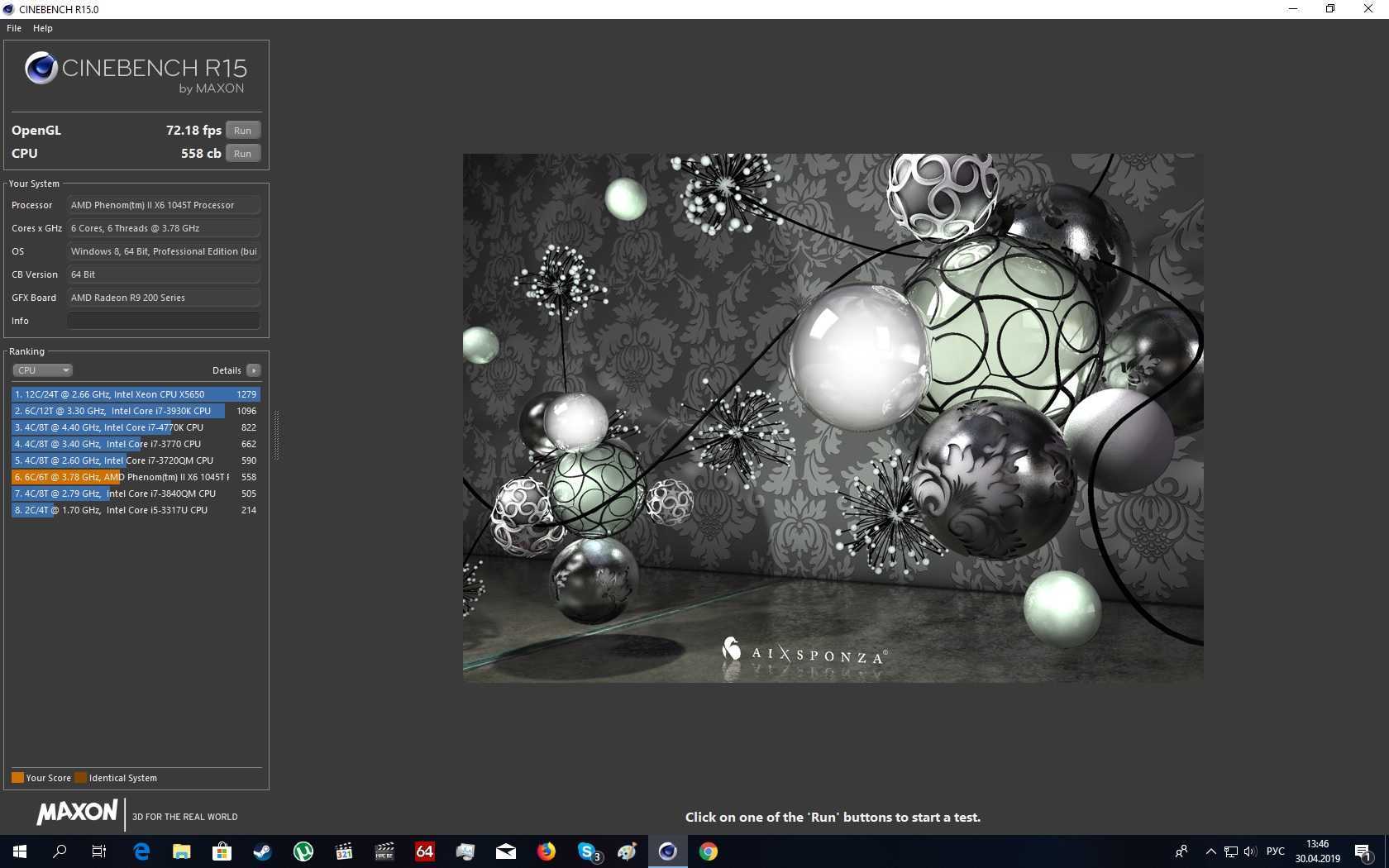Screen dimensions: 1389x868
Task: Run the CPU benchmark test
Action: coord(242,154)
